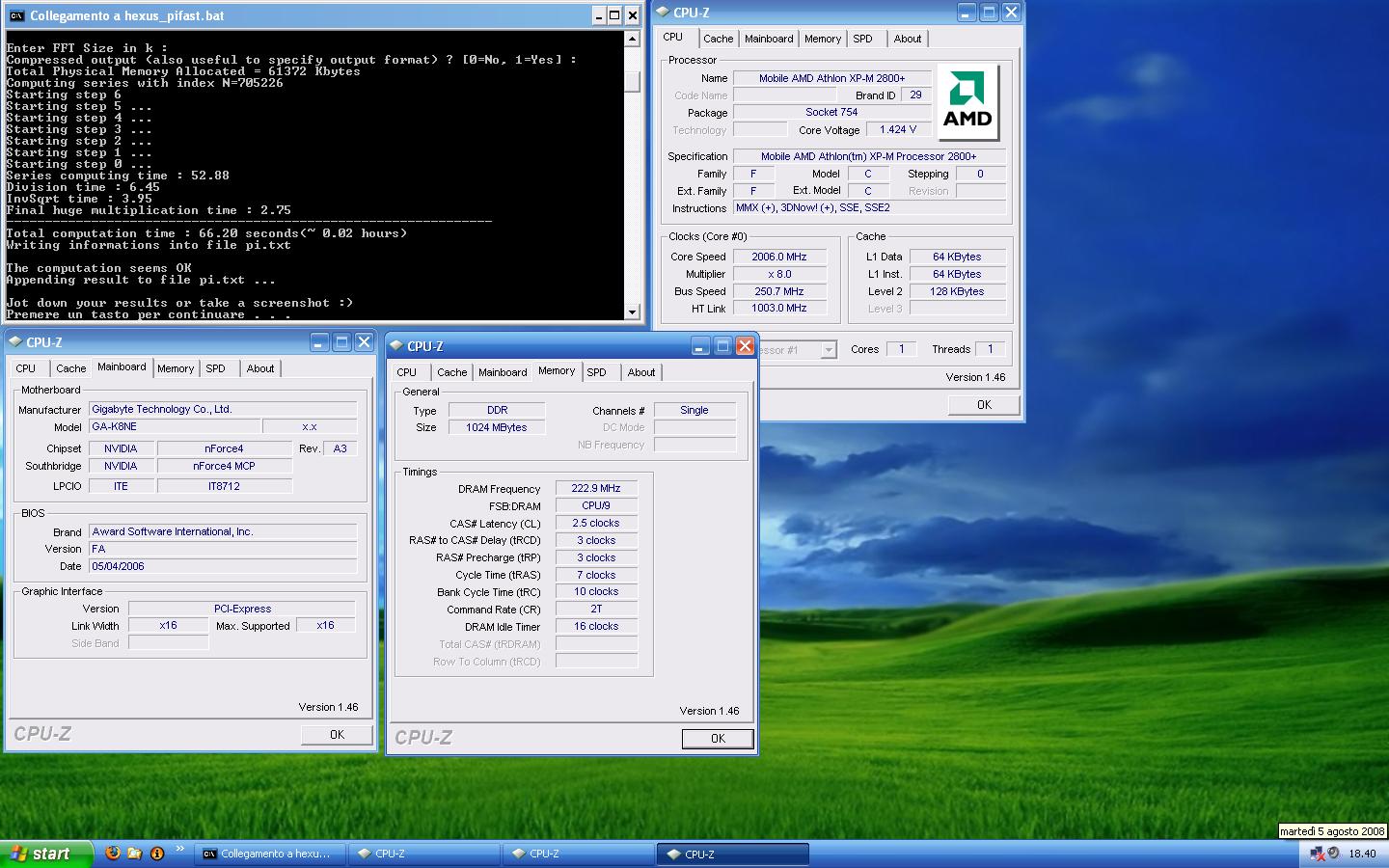Click OK in the Memory CPU-Z window
This screenshot has height=868, width=1389.
(718, 738)
